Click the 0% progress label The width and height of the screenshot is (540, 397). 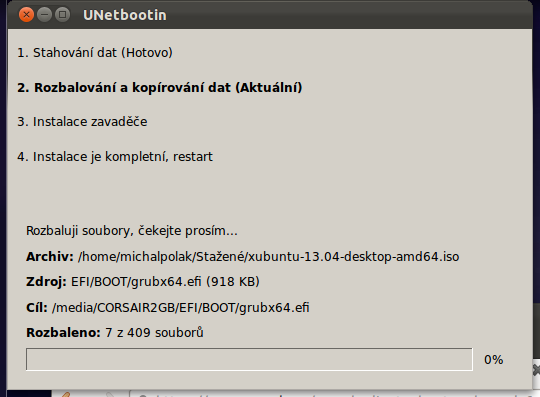494,359
